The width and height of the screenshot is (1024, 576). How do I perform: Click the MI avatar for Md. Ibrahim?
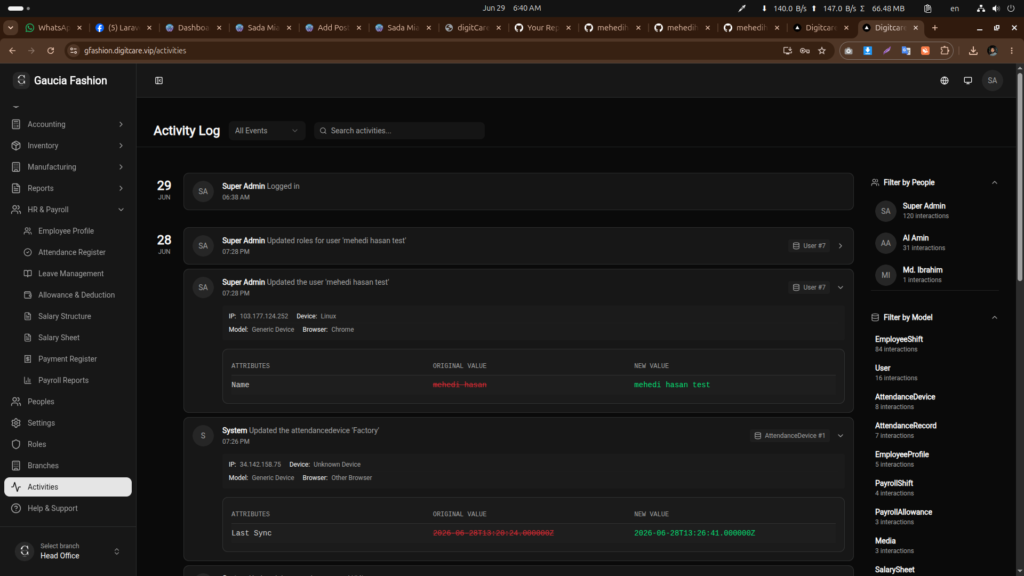click(x=886, y=275)
